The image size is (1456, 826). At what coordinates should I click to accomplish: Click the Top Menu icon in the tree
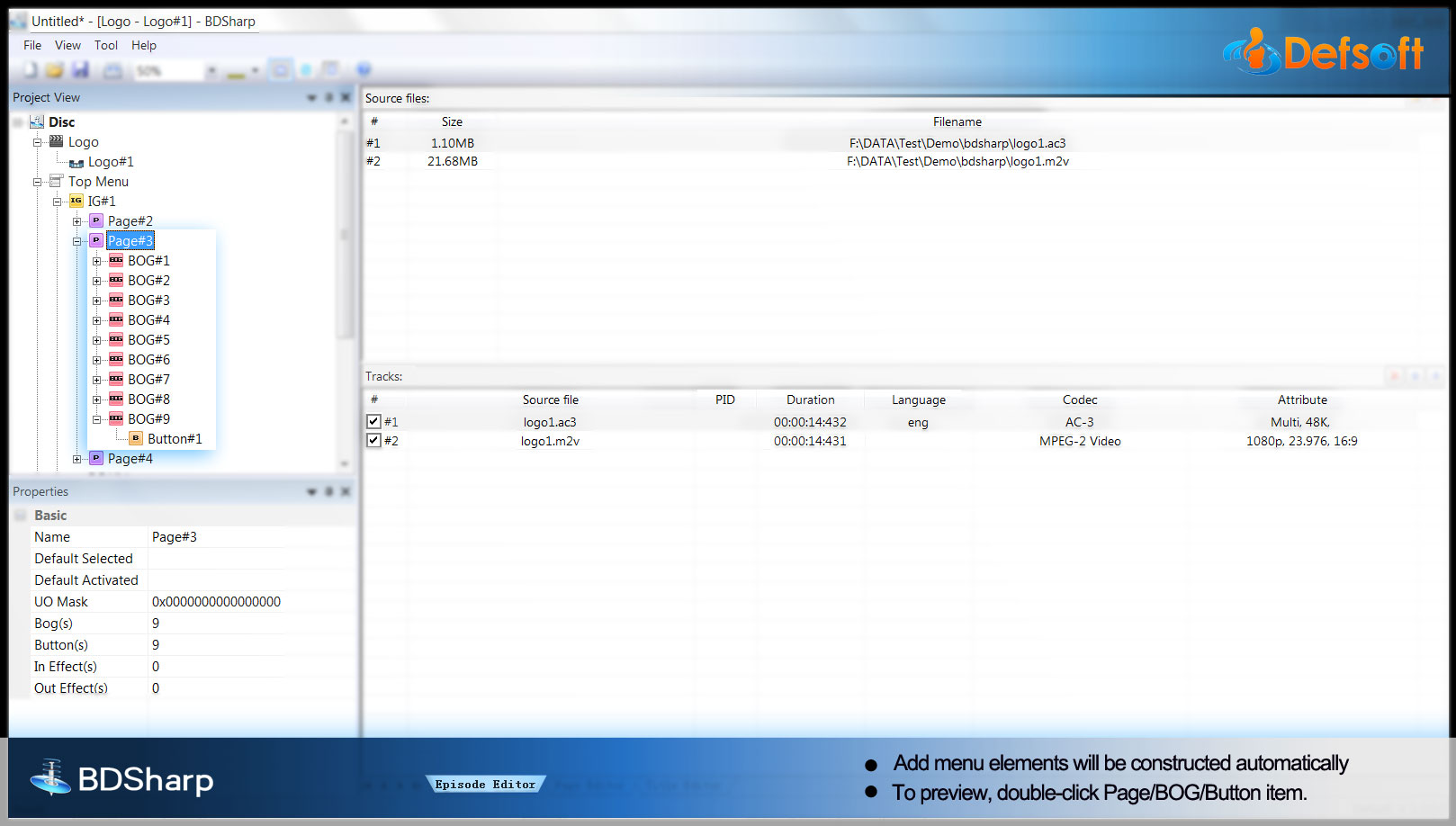pos(57,181)
